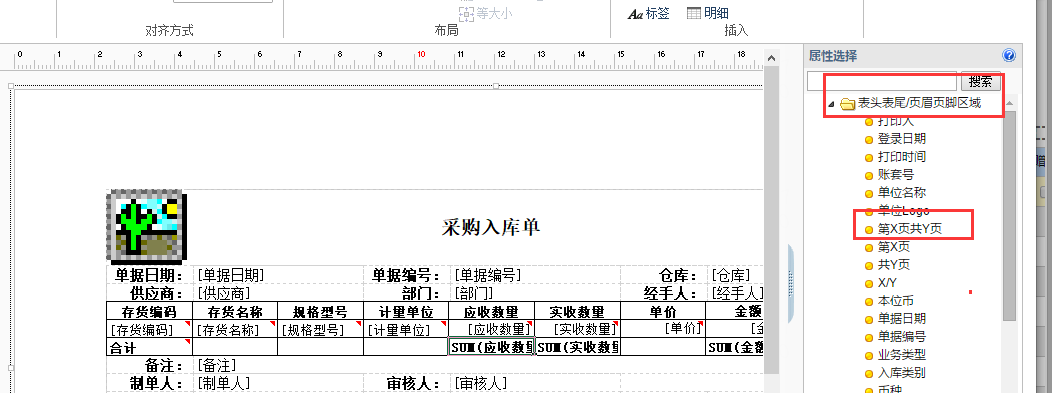Click the blue help icon in property panel
This screenshot has height=393, width=1052.
[x=1008, y=56]
